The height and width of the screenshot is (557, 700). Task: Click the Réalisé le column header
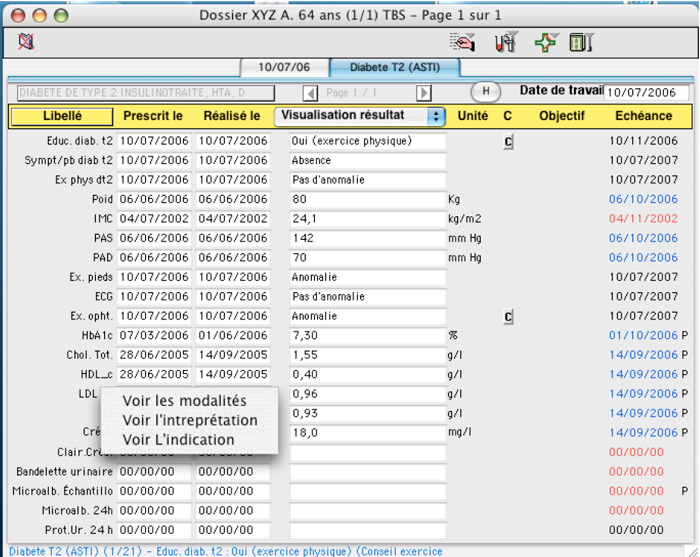click(x=232, y=116)
